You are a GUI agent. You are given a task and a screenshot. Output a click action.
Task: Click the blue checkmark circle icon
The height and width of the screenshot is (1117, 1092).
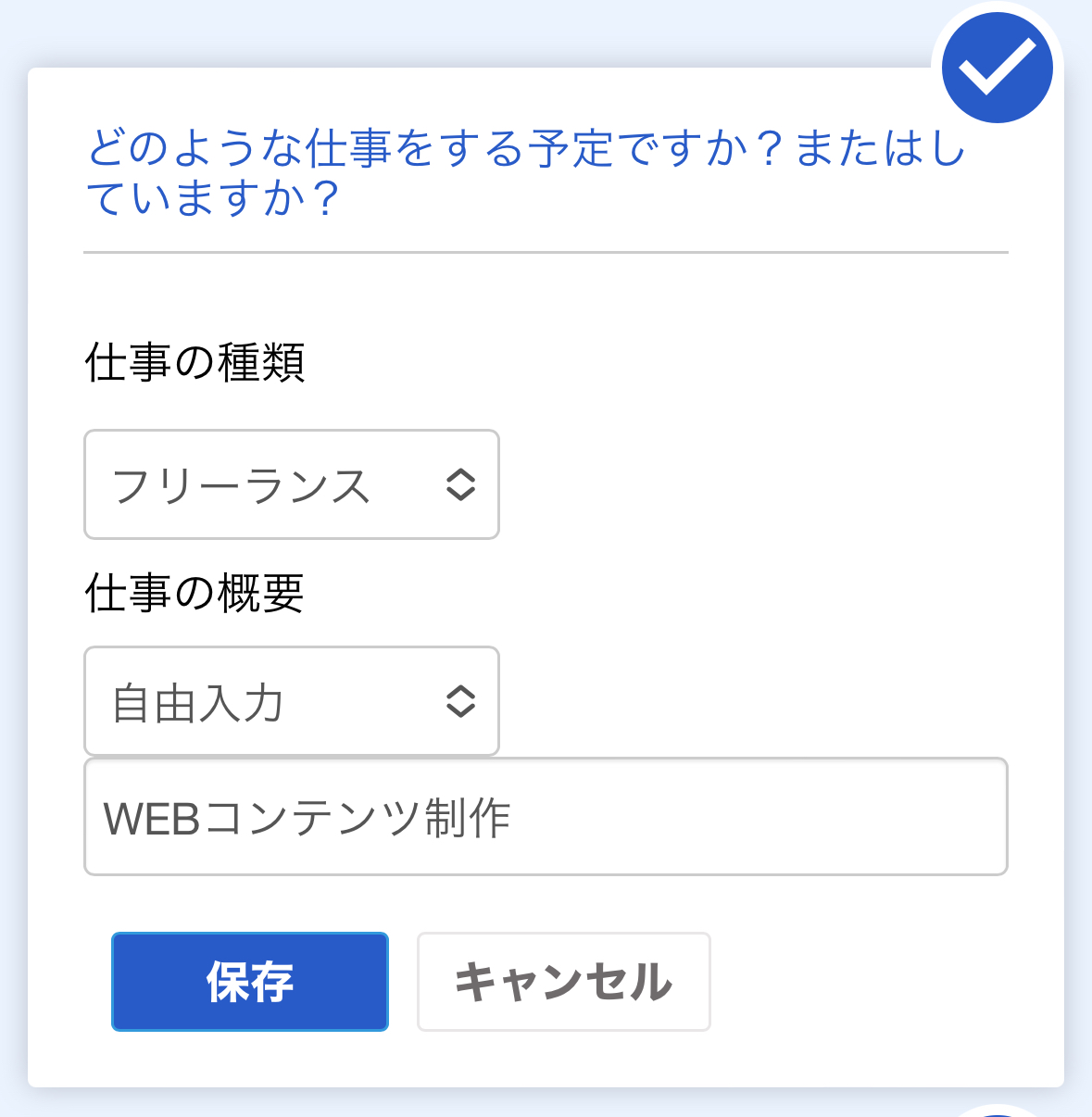tap(997, 67)
